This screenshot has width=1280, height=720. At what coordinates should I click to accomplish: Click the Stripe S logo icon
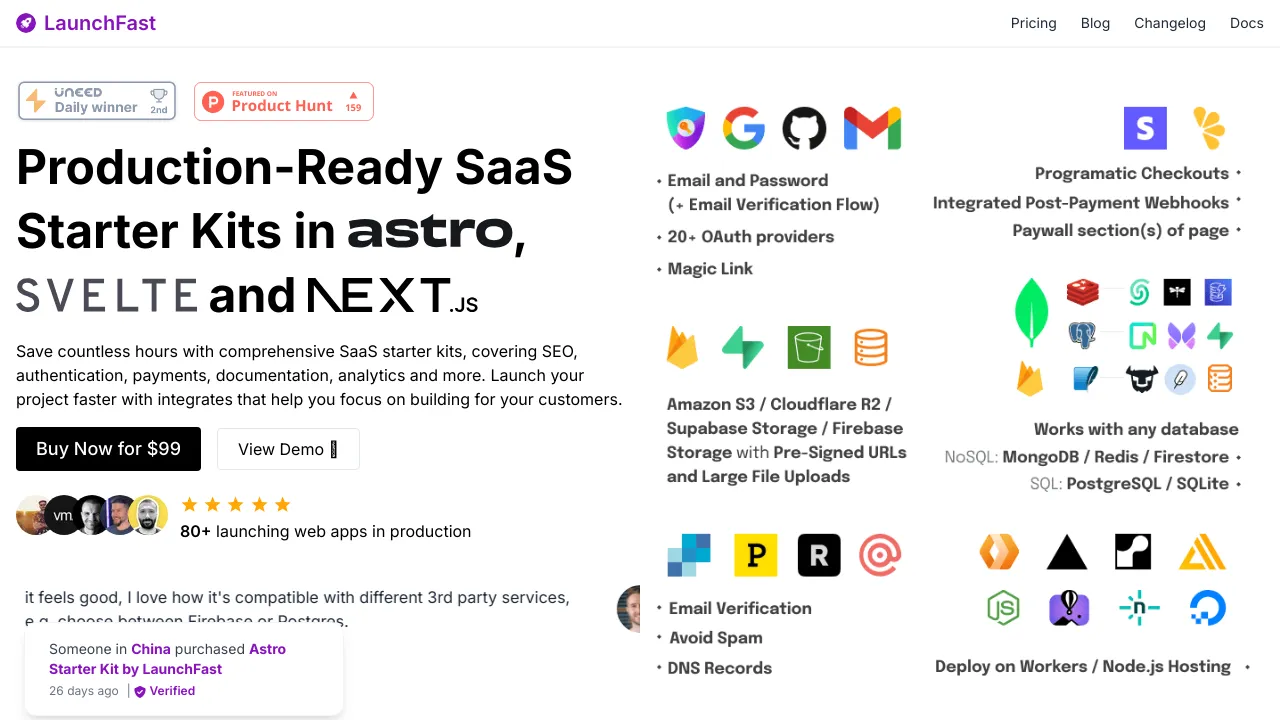1145,129
